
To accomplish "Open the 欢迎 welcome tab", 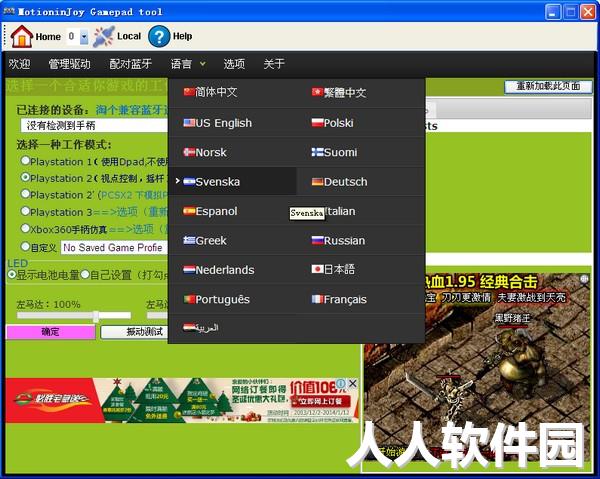I will [x=19, y=64].
